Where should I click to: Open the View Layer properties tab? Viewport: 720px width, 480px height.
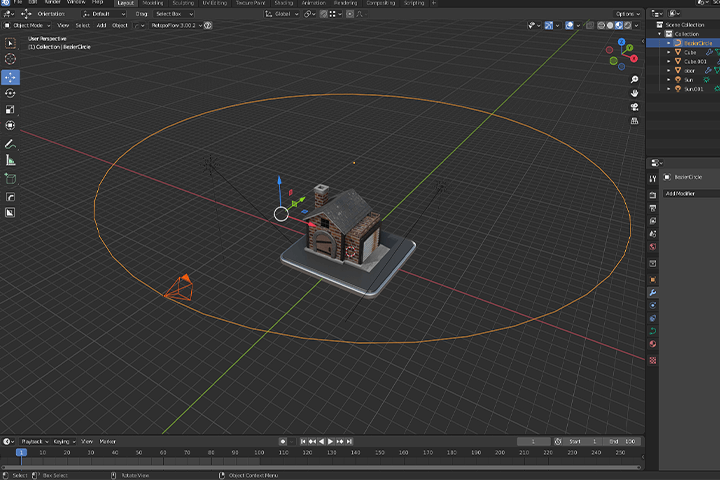pos(652,221)
